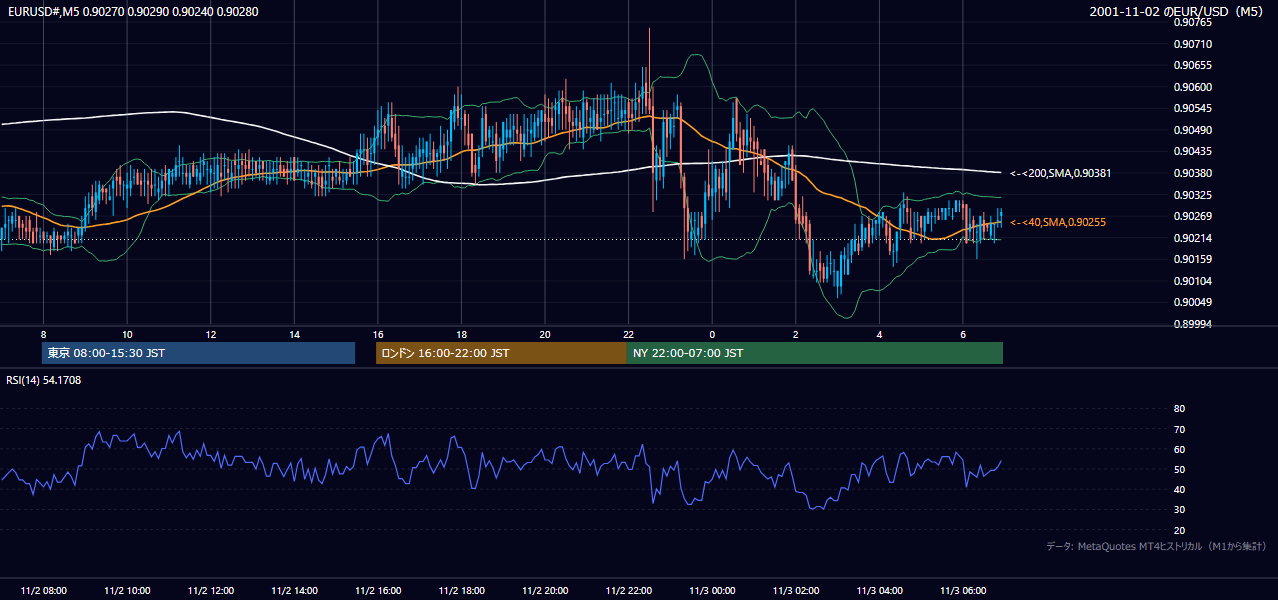Select the 東京 08:00-15:30 JST session bar
This screenshot has height=600, width=1278.
click(x=198, y=353)
